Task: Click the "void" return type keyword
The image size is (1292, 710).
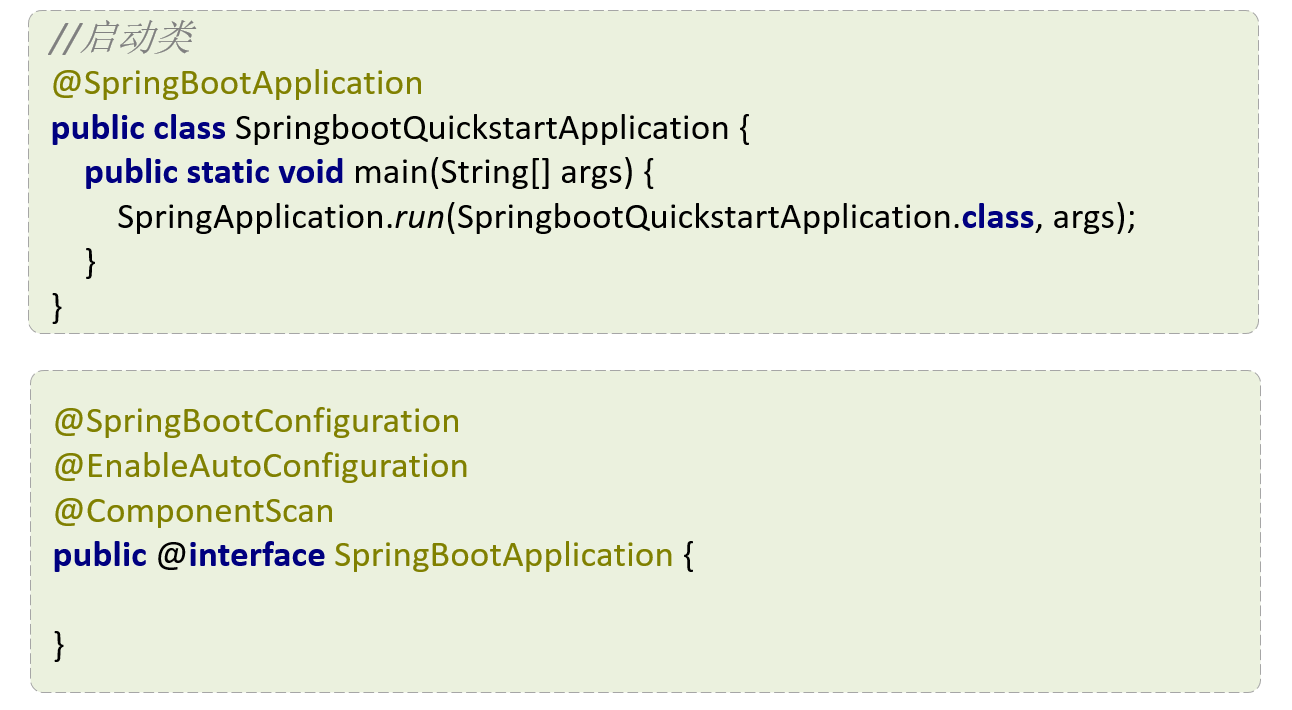Action: tap(310, 173)
